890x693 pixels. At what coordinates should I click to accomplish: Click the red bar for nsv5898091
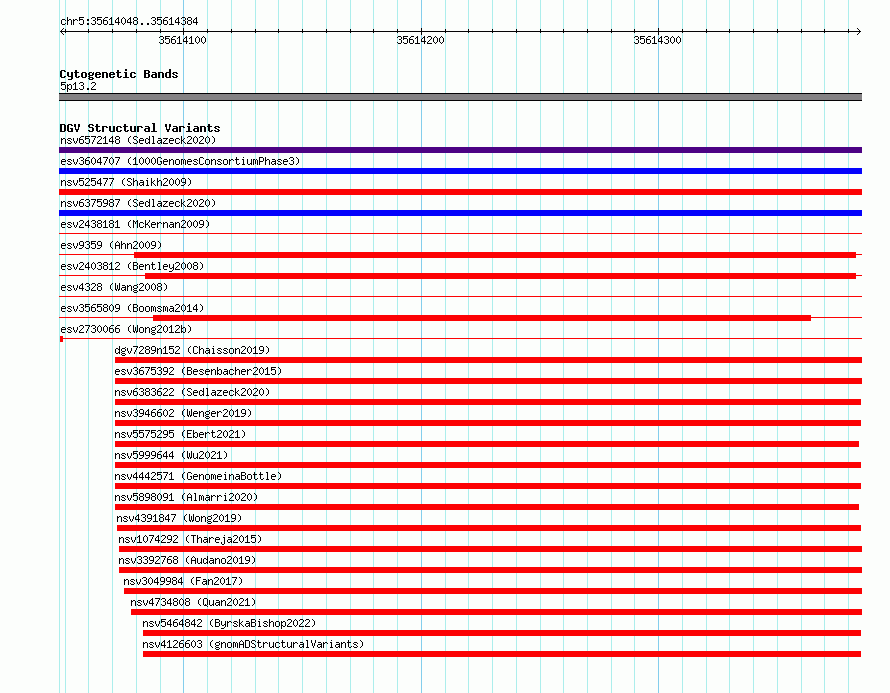[x=487, y=507]
